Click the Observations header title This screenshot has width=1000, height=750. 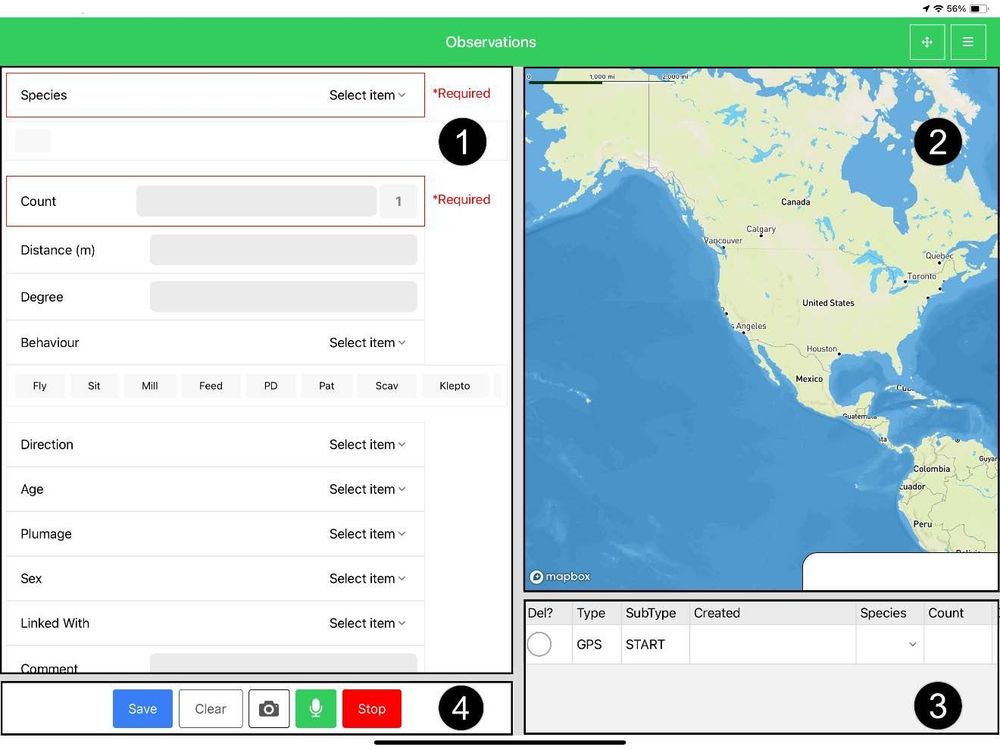491,42
